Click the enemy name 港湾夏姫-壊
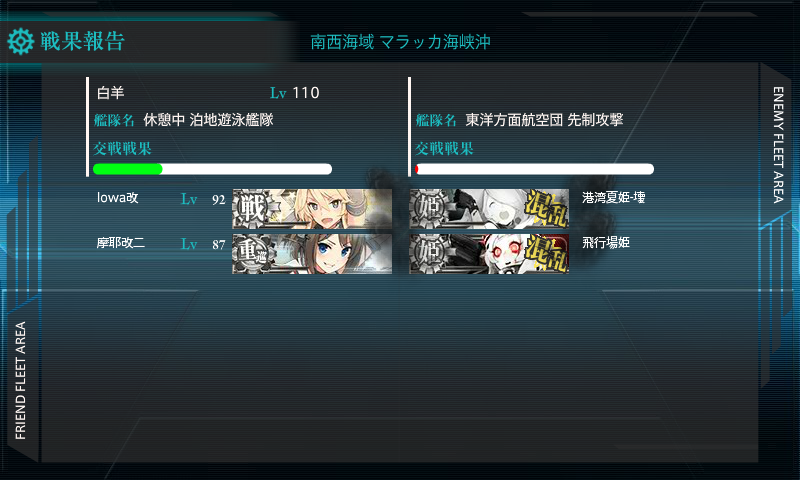 pos(614,197)
